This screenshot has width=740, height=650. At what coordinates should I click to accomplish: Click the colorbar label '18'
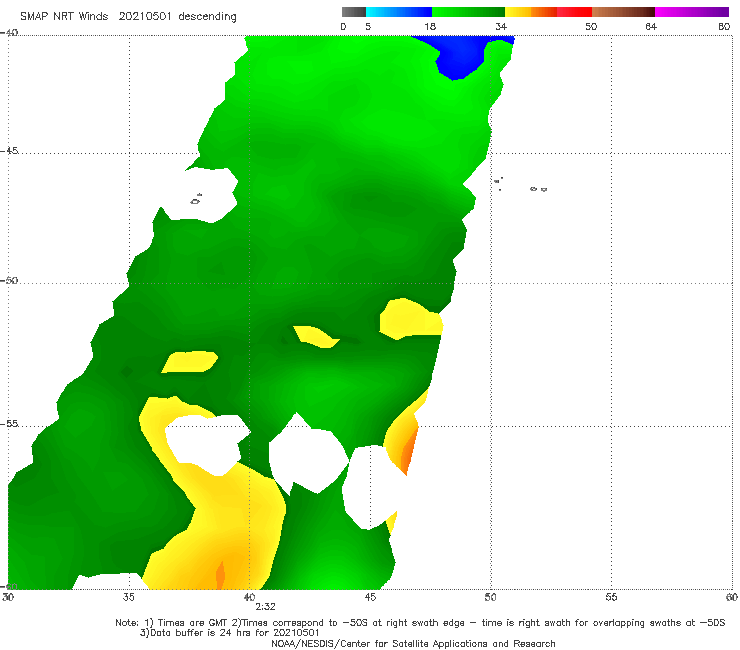tap(430, 27)
